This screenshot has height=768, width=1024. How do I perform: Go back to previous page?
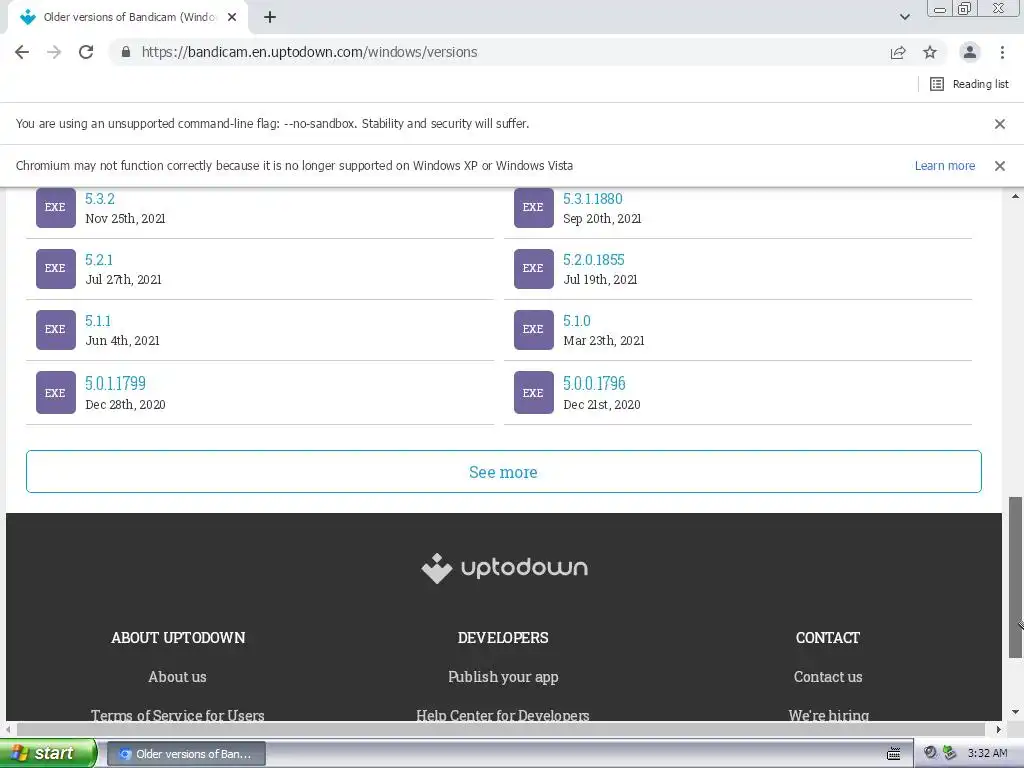click(22, 52)
